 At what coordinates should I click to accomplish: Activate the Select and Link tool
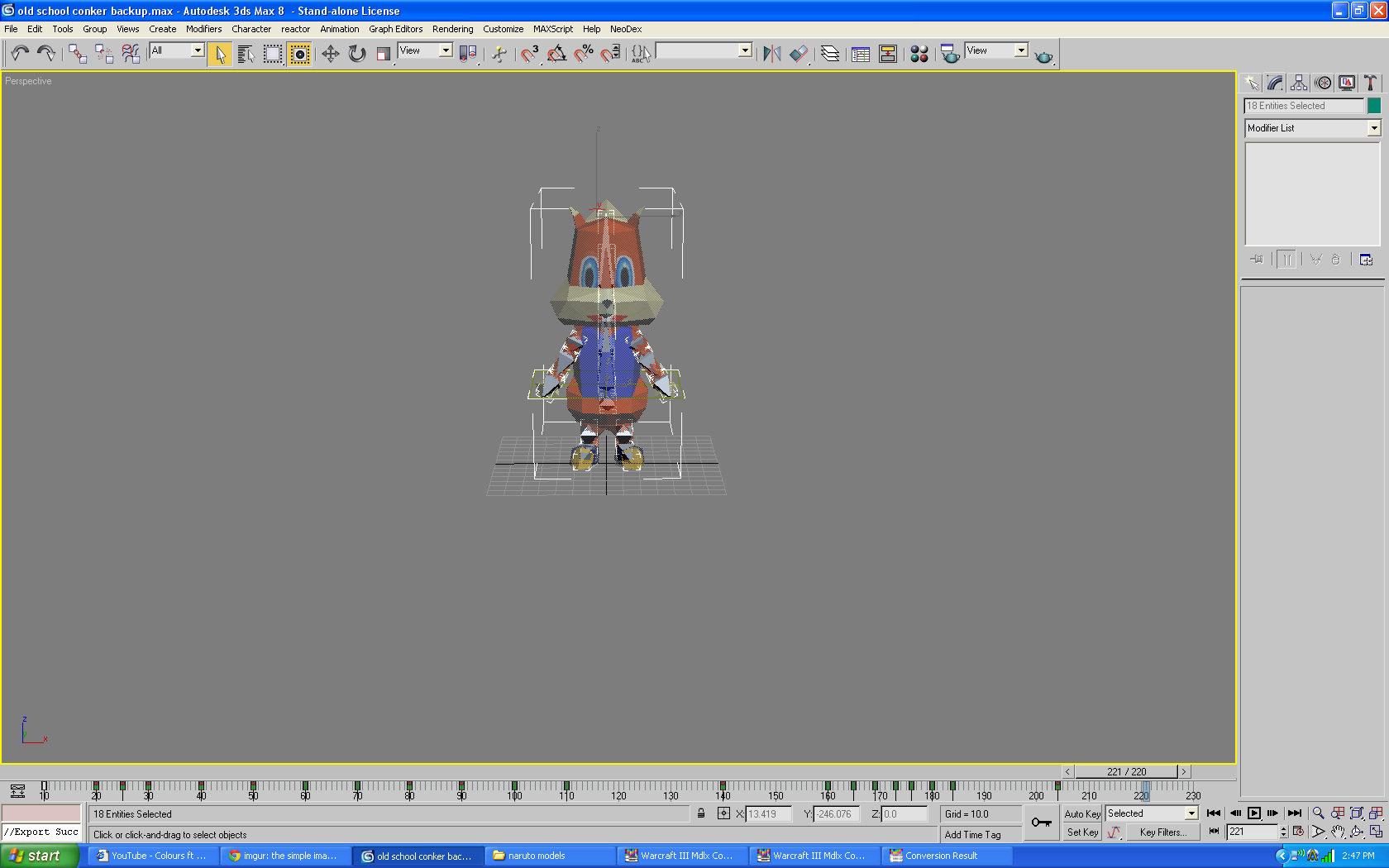(x=78, y=54)
